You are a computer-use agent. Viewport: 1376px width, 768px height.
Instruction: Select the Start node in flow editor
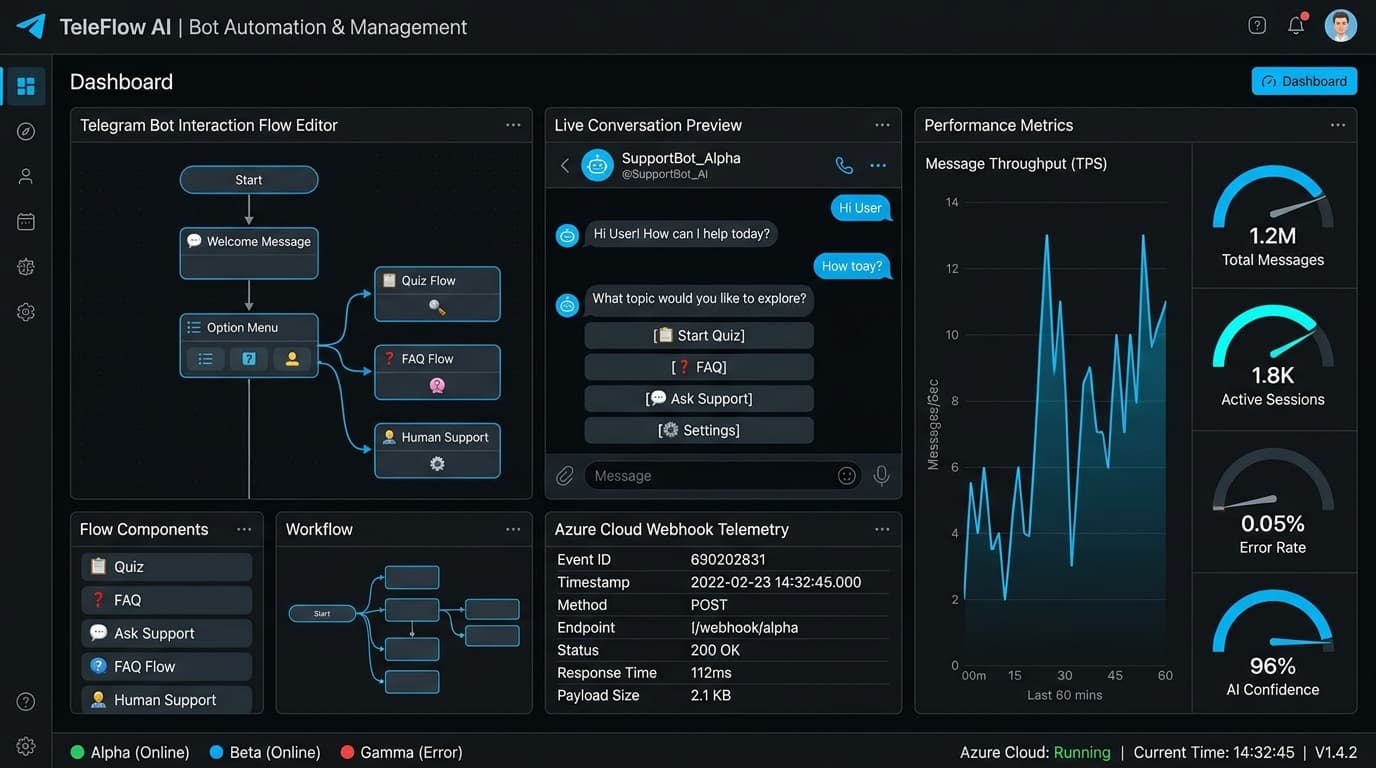[x=249, y=180]
